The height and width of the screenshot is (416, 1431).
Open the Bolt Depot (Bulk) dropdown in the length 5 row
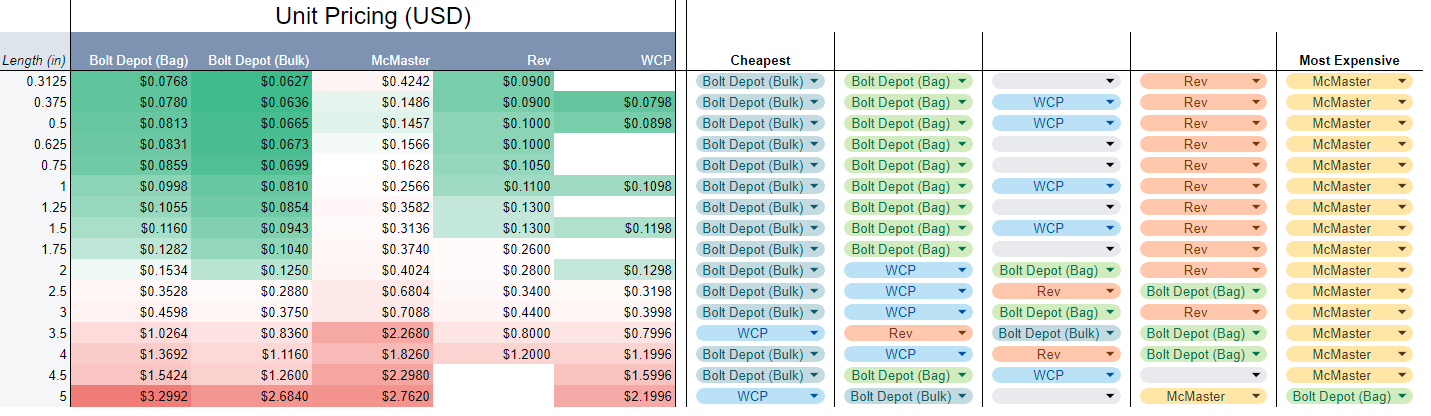pos(908,396)
